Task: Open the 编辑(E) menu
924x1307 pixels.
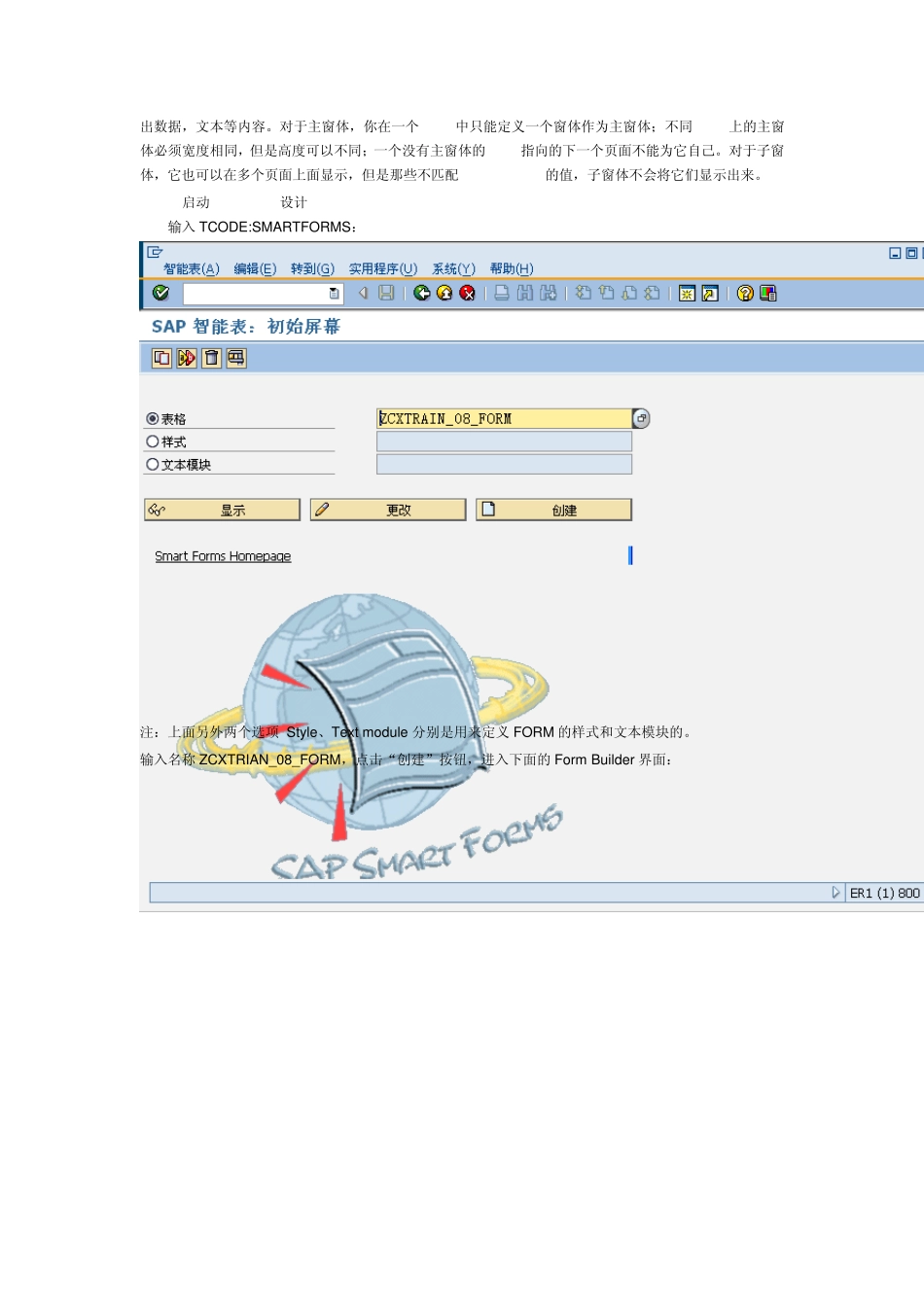Action: pyautogui.click(x=255, y=269)
